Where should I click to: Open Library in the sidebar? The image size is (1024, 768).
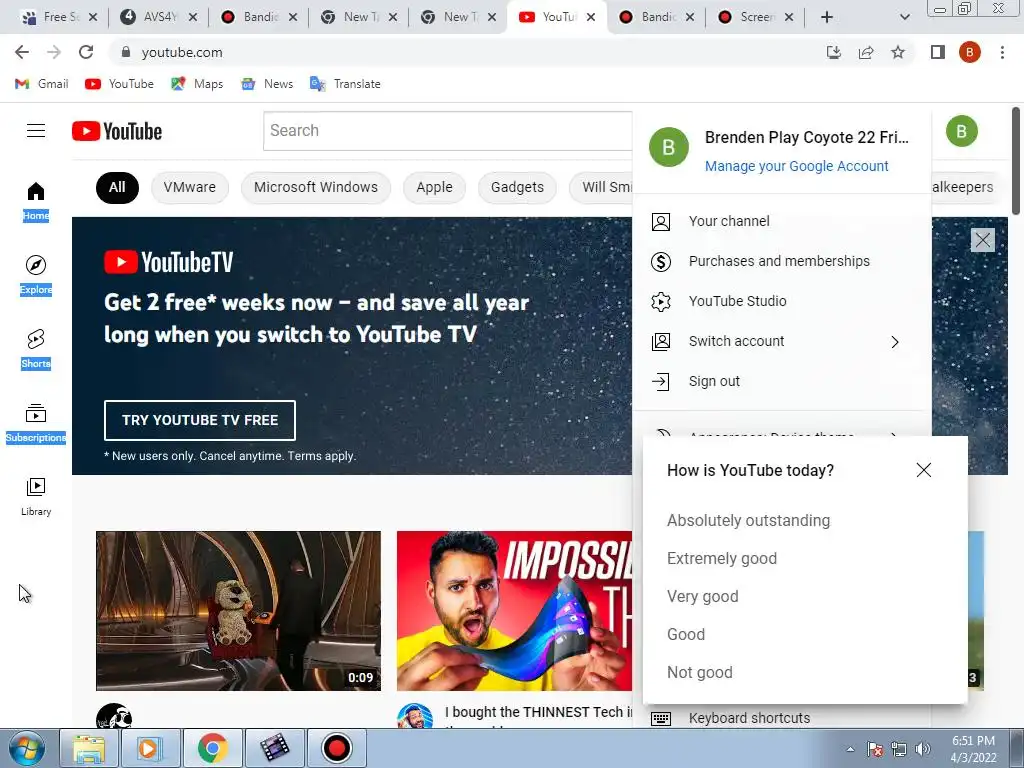36,497
